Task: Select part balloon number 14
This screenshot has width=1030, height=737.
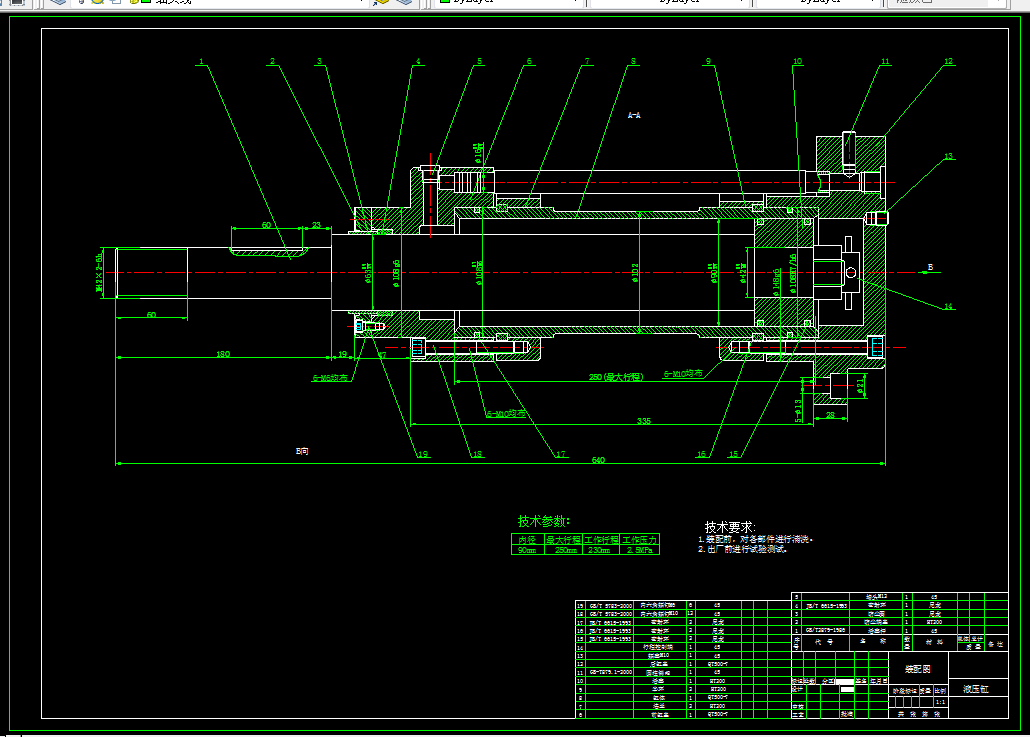Action: click(x=949, y=307)
